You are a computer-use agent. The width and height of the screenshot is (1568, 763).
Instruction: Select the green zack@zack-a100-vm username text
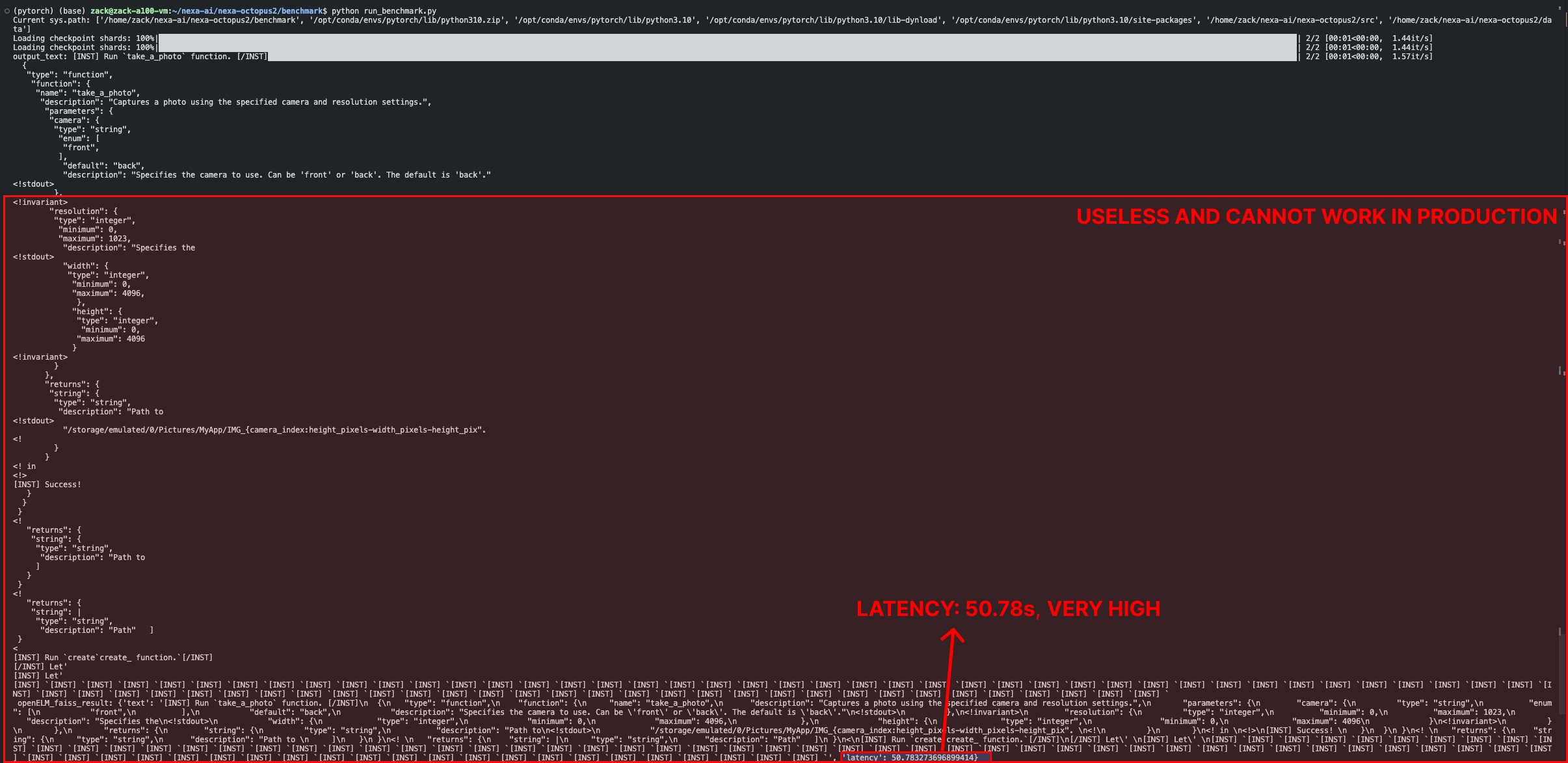pos(131,10)
